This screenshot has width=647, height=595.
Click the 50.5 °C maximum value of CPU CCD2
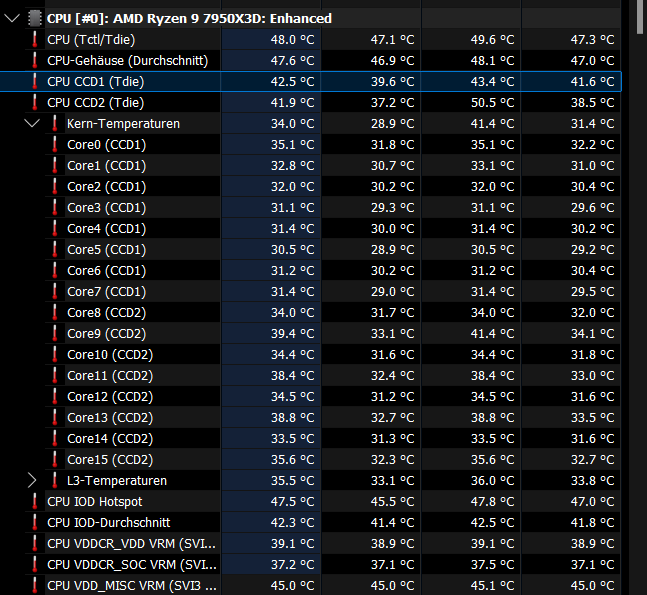click(493, 102)
